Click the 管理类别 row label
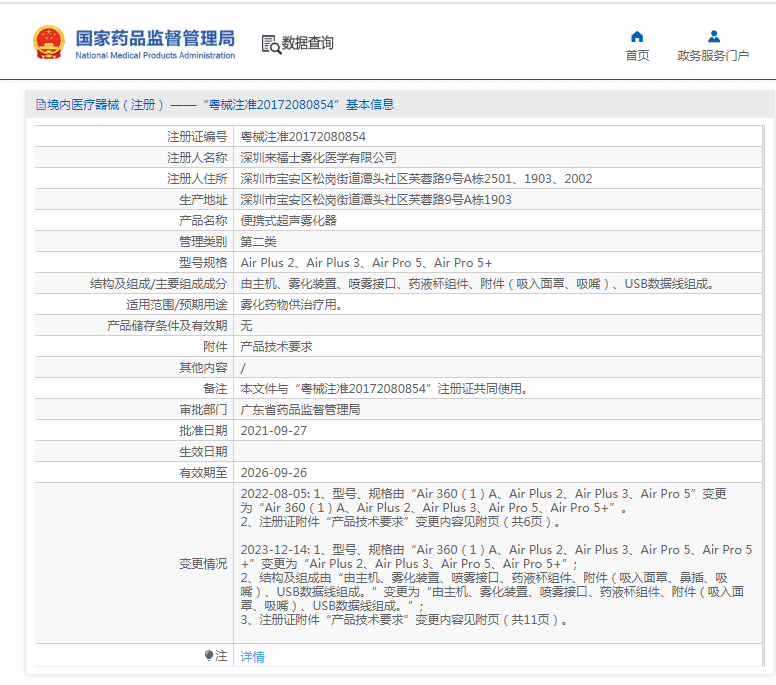 [x=202, y=242]
